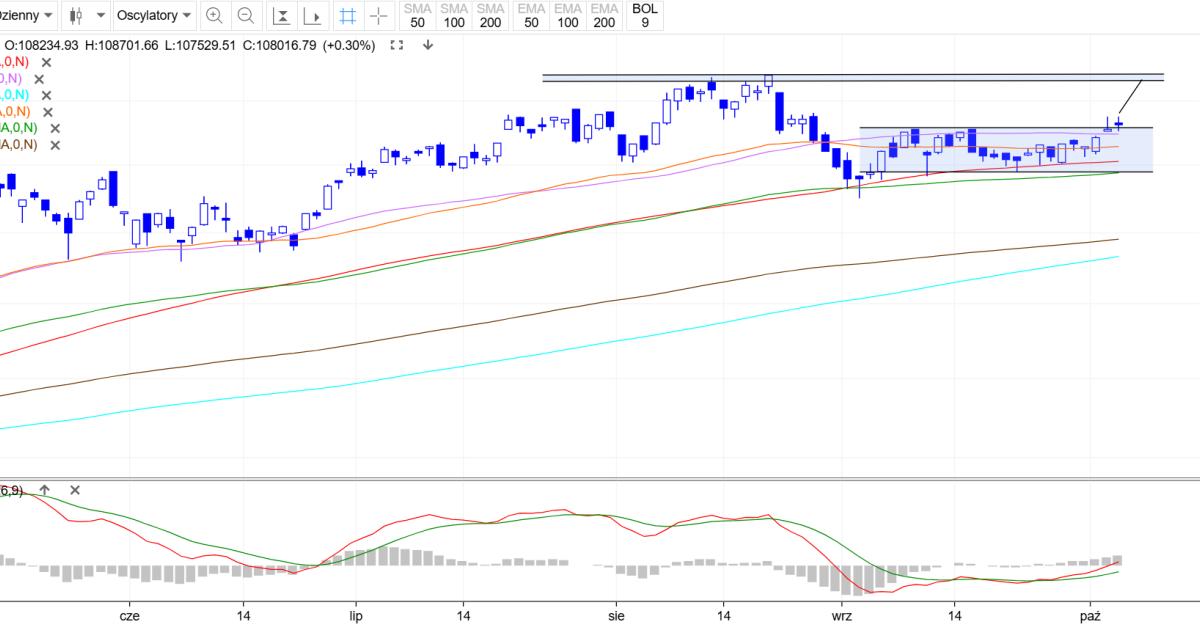Enable the crosshair cursor tool
The height and width of the screenshot is (630, 1200).
click(378, 16)
